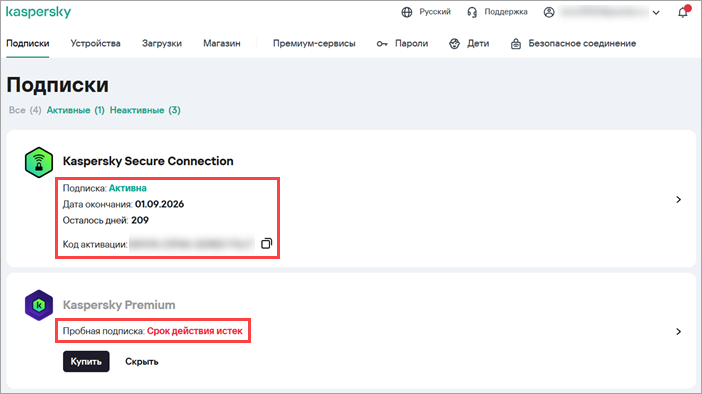The image size is (702, 394).
Task: Click the Подписки page heading
Action: click(57, 85)
